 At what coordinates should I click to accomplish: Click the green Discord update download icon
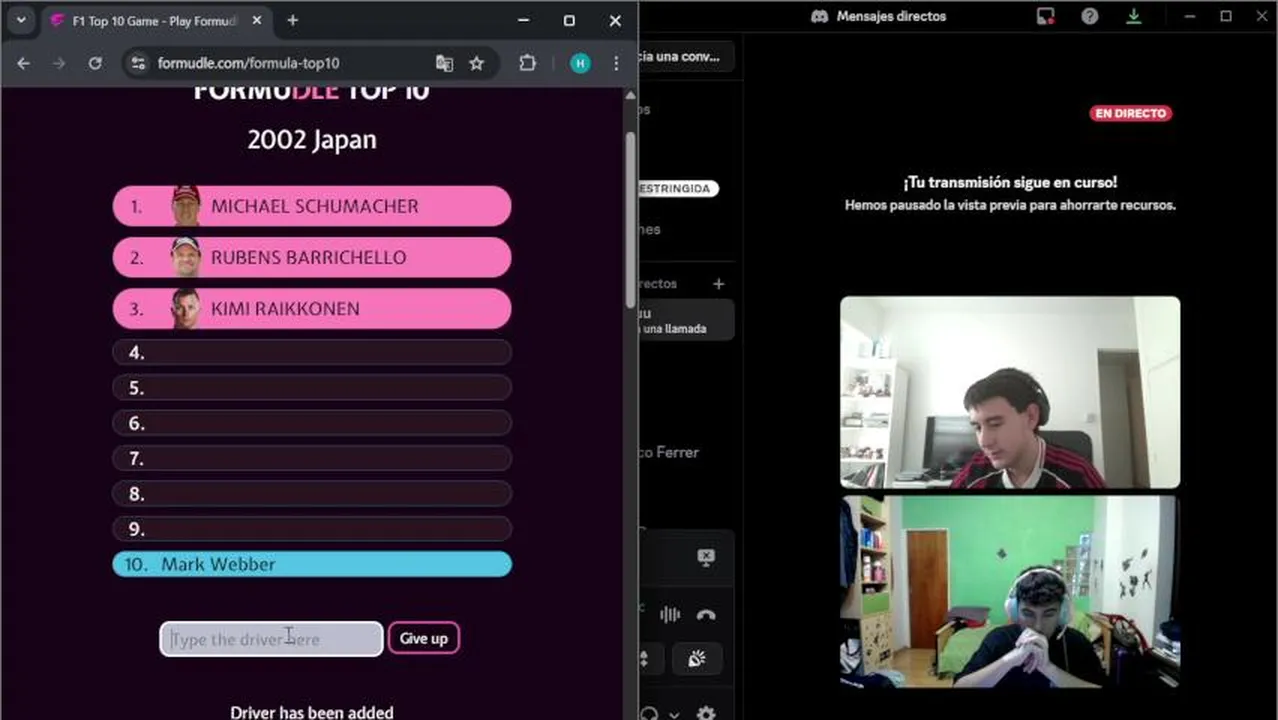1134,16
